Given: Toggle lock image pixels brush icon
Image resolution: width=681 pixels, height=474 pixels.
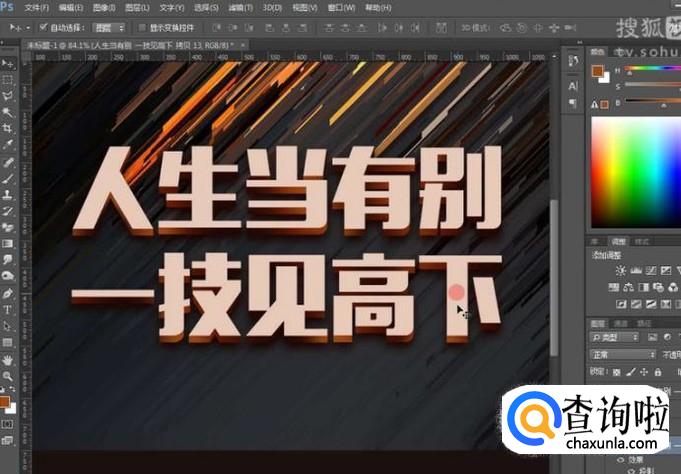Looking at the screenshot, I should click(631, 372).
